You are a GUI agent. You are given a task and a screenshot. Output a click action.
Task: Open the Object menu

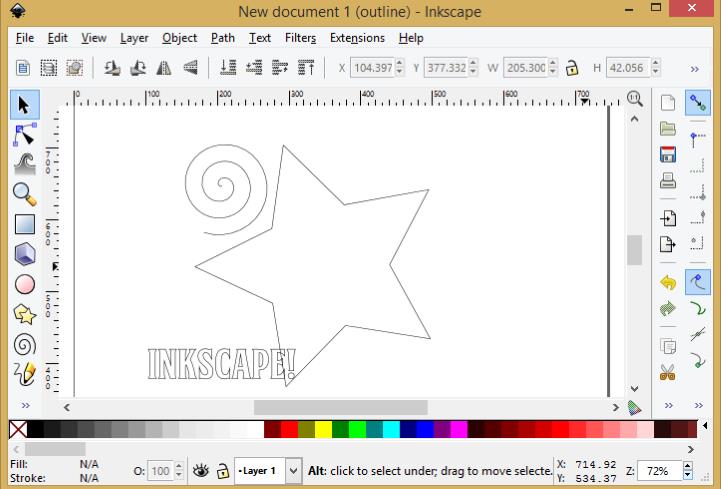tap(179, 38)
